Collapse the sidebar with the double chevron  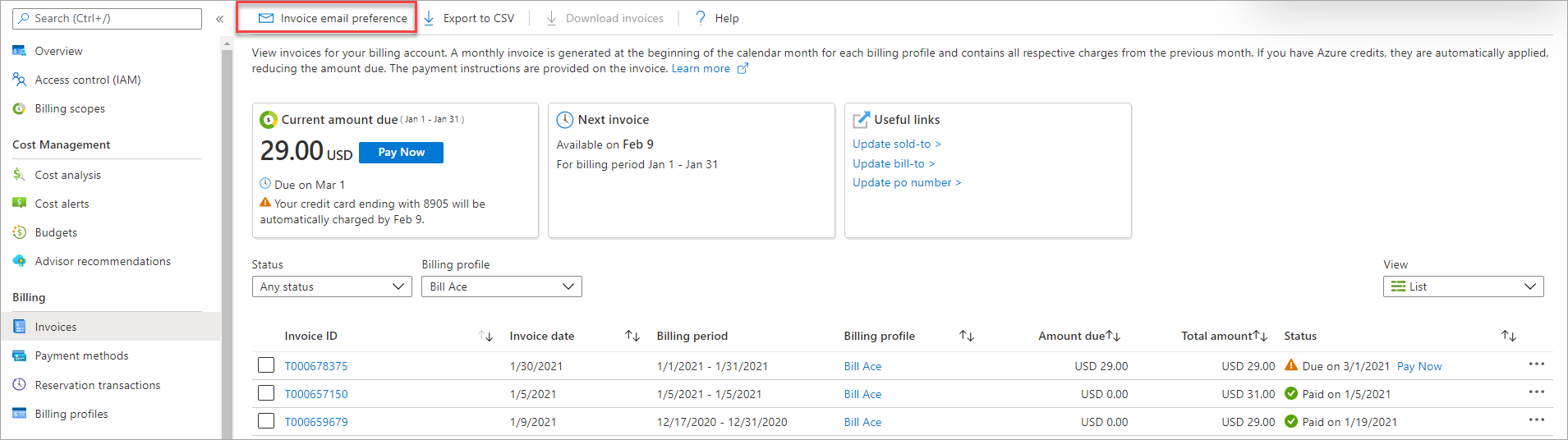click(x=219, y=19)
